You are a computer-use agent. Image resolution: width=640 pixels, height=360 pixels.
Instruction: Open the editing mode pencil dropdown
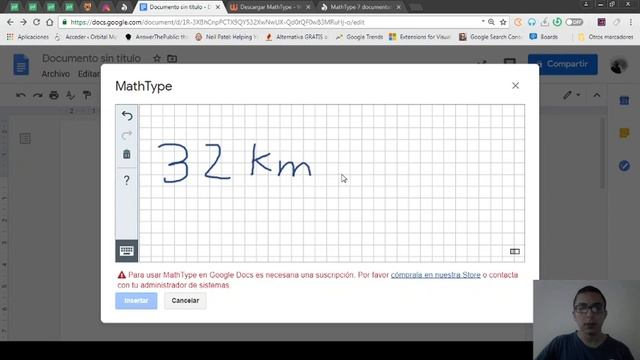point(571,95)
